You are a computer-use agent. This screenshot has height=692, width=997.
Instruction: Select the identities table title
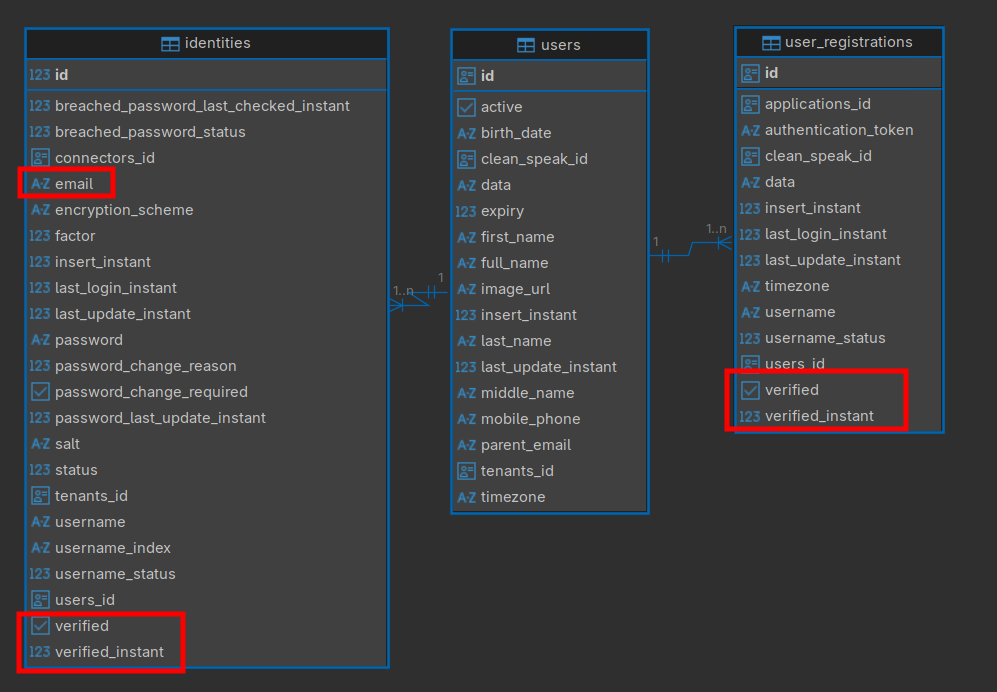pos(218,43)
